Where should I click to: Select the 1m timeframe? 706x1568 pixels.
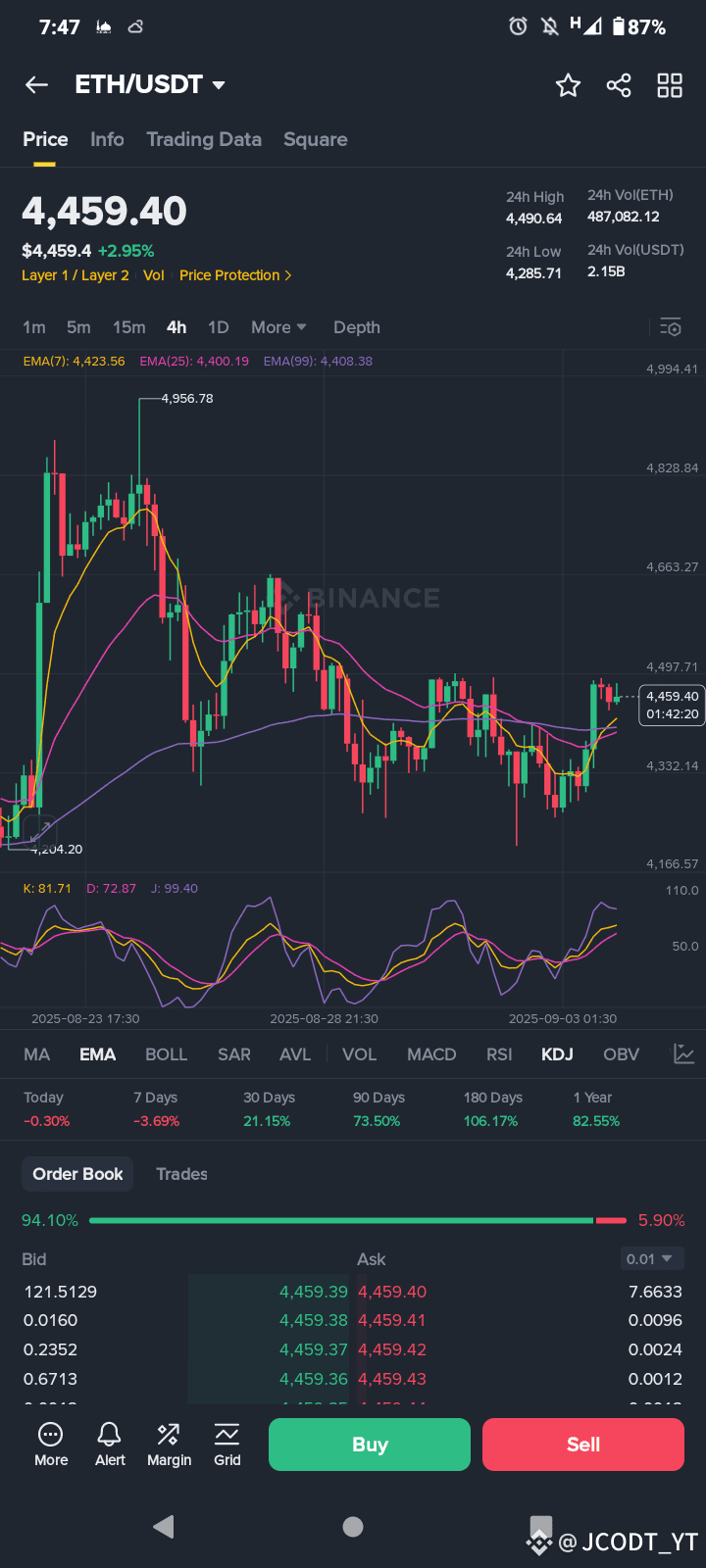click(34, 327)
